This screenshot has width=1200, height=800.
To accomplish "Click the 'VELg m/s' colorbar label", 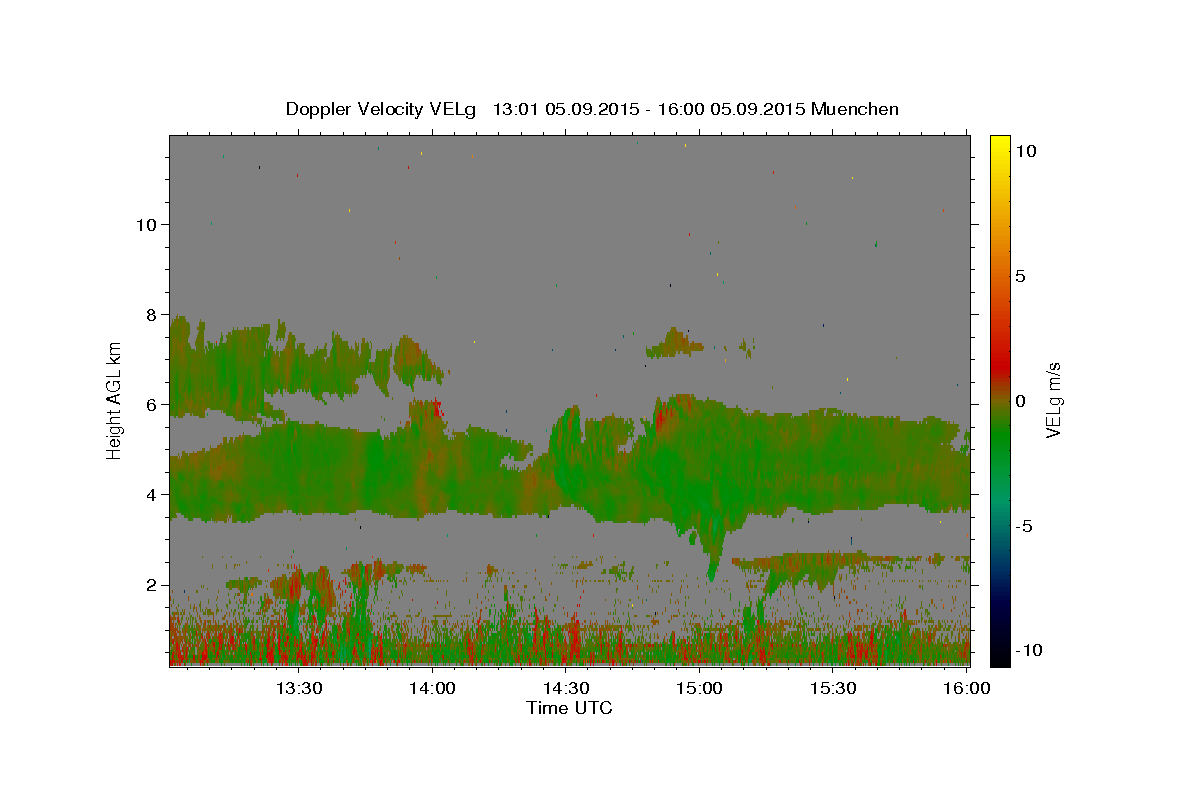I will (1053, 400).
